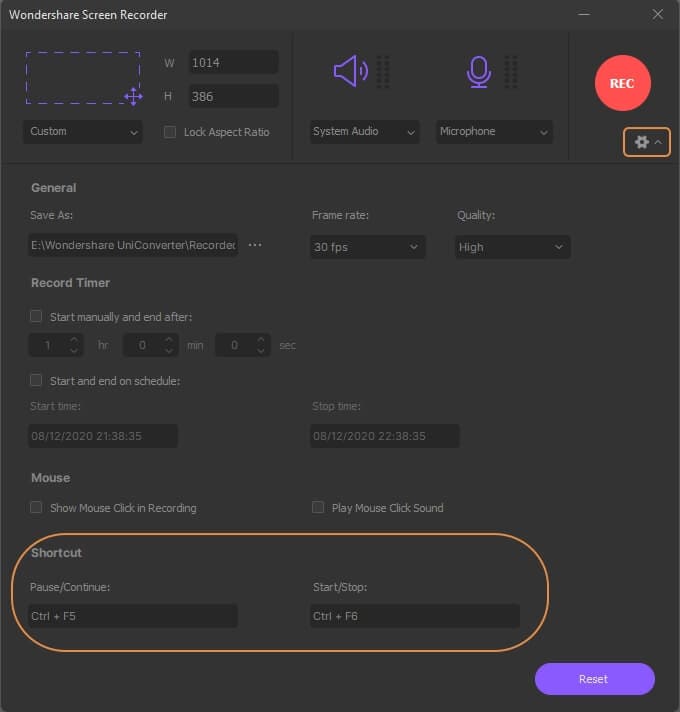
Task: Click the Frame rate label
Action: coord(340,215)
